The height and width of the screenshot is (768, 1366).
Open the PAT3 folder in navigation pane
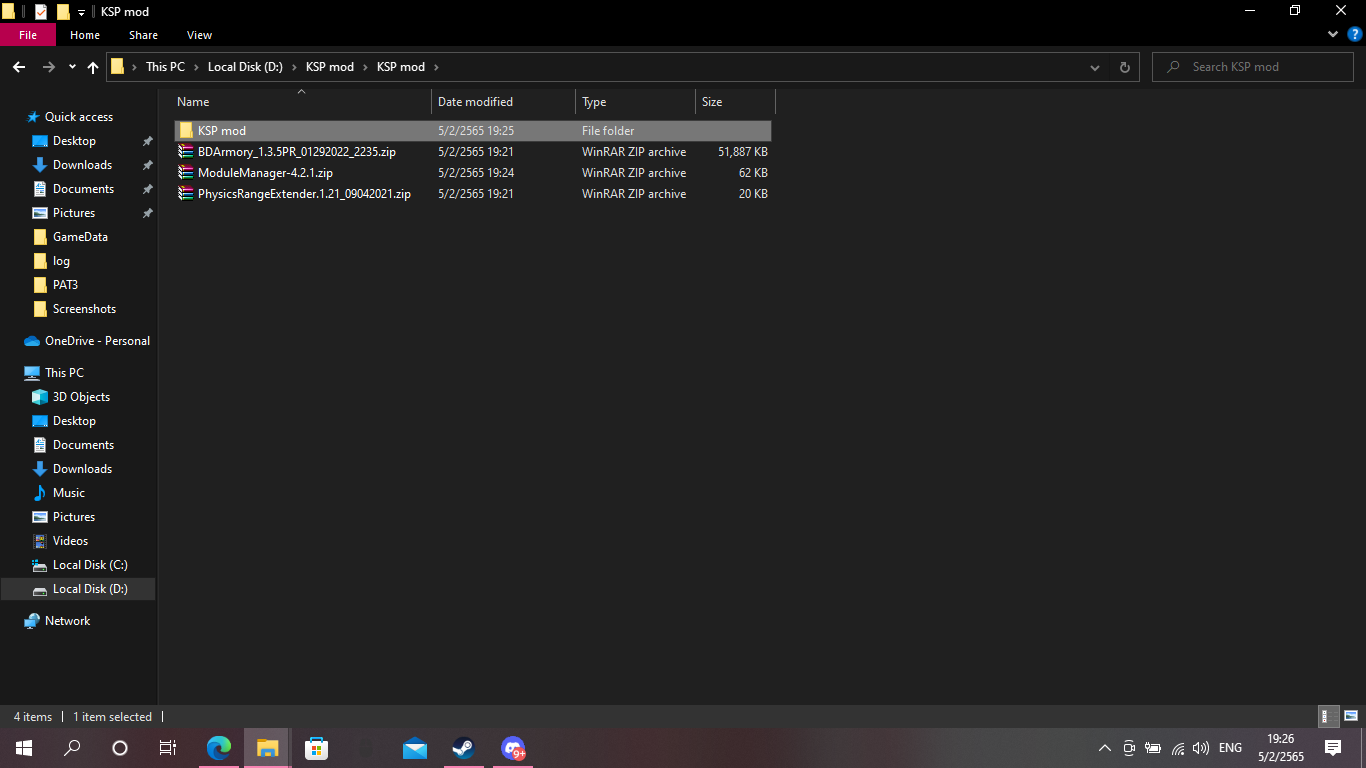click(x=65, y=285)
